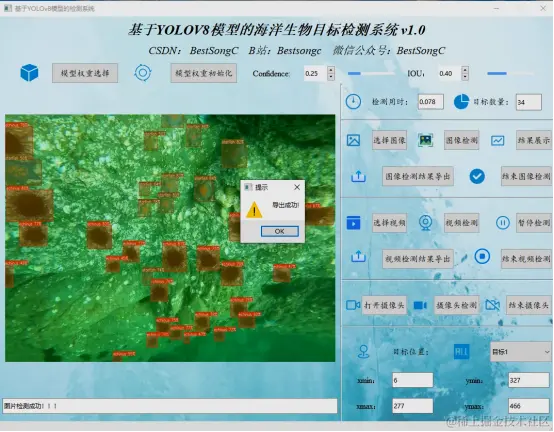Click the Confidence value field 0.25
This screenshot has height=432, width=554.
(x=315, y=73)
